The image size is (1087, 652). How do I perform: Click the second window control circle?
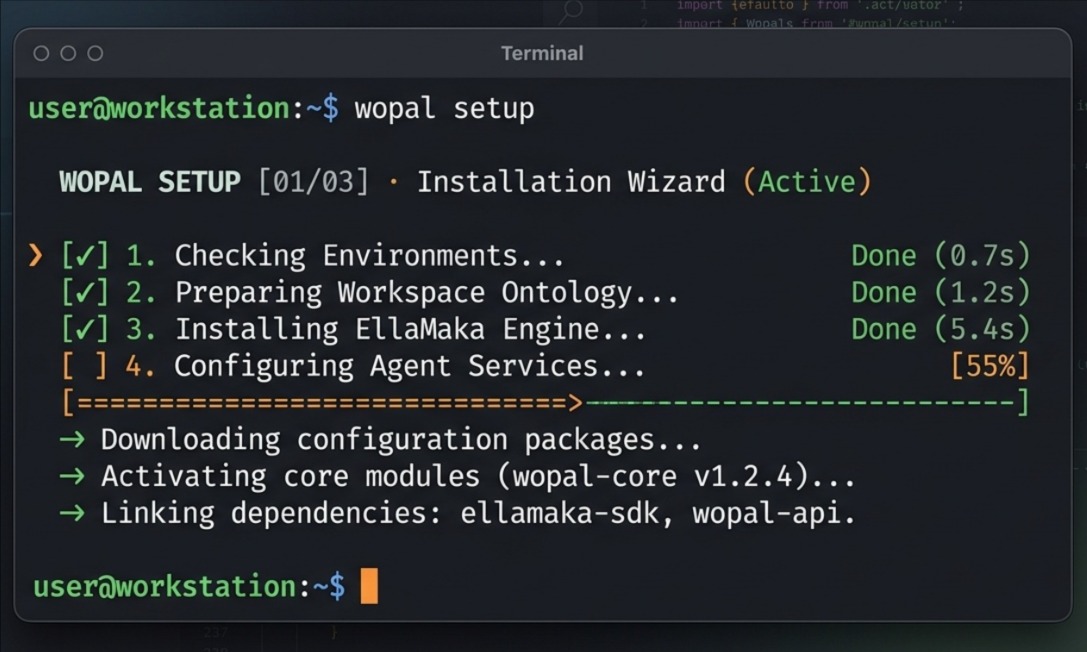[68, 53]
